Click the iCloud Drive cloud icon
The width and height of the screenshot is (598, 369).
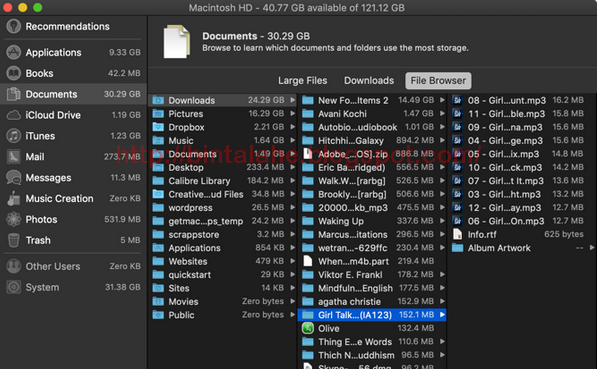[x=14, y=115]
